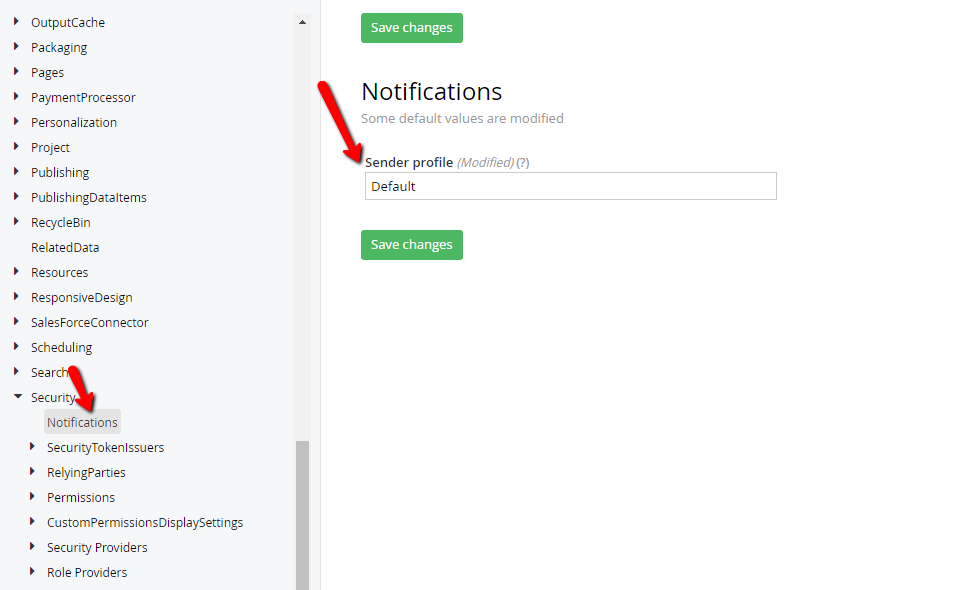968x590 pixels.
Task: Open the RelatedData settings item
Action: click(x=65, y=247)
